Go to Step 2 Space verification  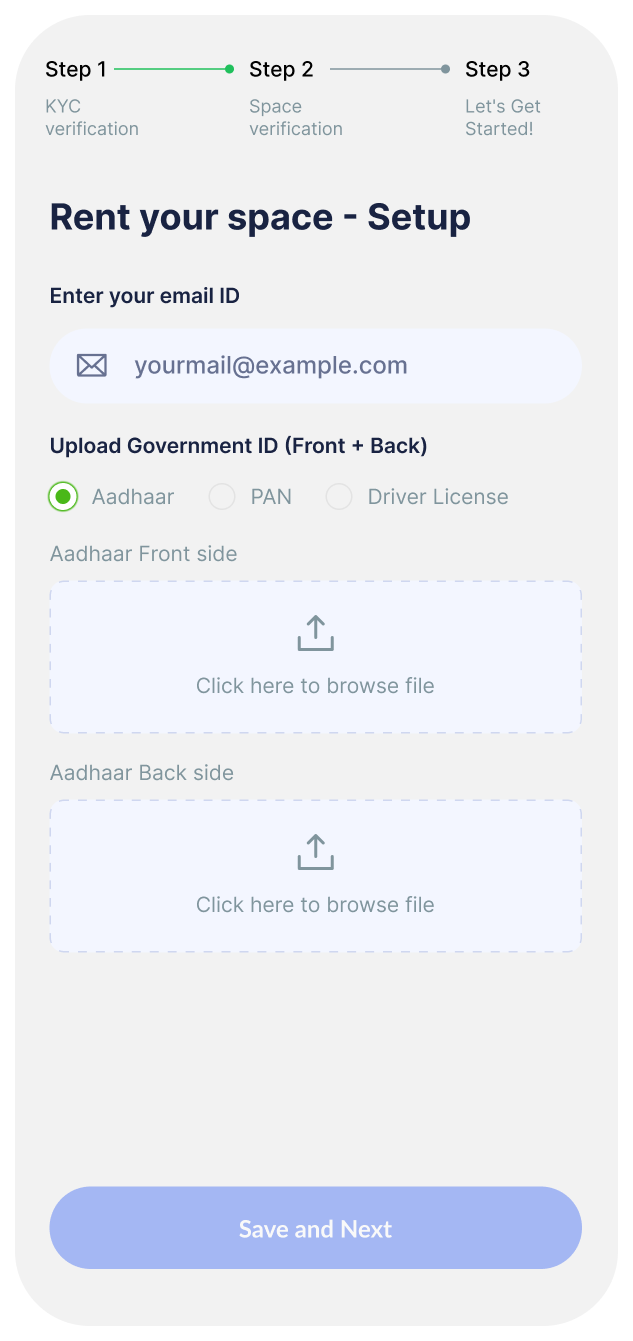pyautogui.click(x=296, y=97)
